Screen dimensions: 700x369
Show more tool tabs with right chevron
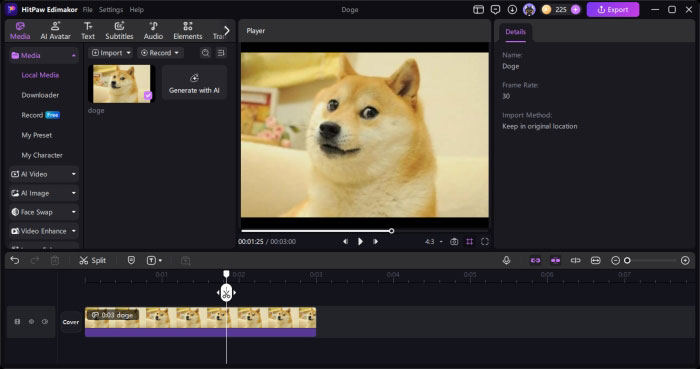tap(227, 30)
